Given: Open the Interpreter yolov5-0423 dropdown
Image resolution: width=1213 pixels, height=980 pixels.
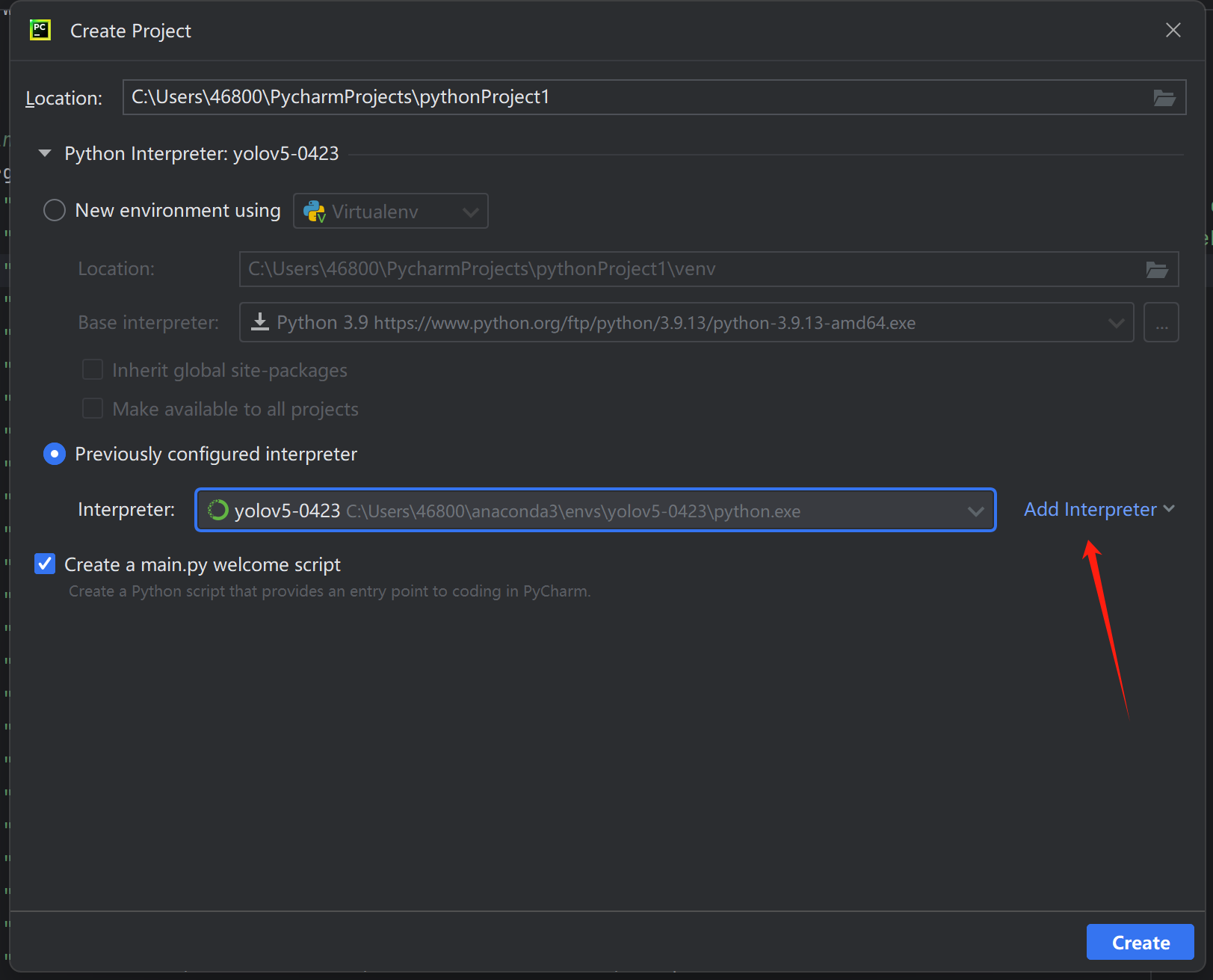Looking at the screenshot, I should coord(975,511).
